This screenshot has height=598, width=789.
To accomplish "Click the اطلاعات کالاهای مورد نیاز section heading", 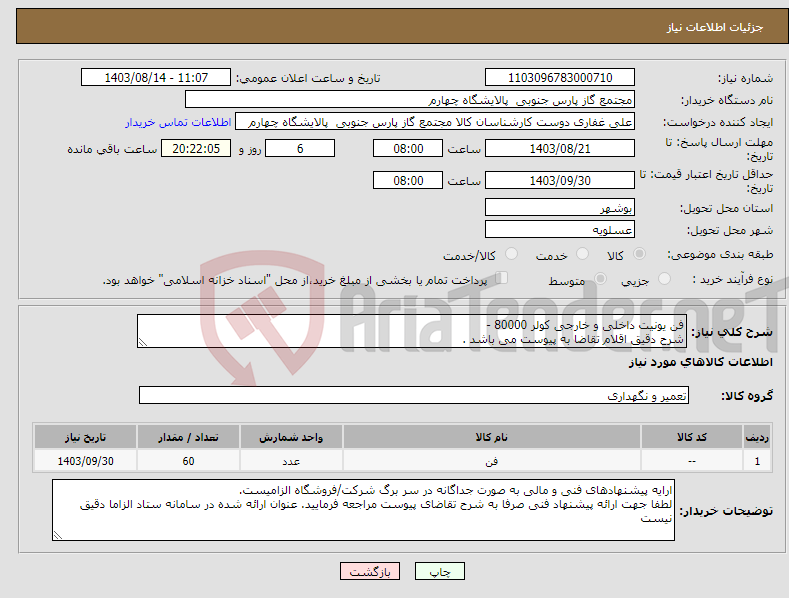I will pyautogui.click(x=700, y=362).
